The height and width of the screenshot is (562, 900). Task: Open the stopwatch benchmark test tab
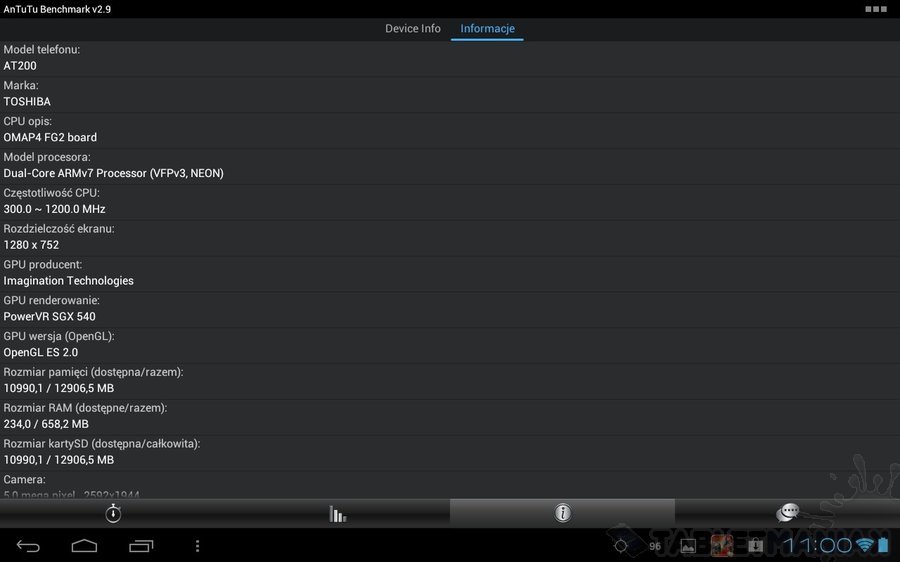[x=113, y=513]
